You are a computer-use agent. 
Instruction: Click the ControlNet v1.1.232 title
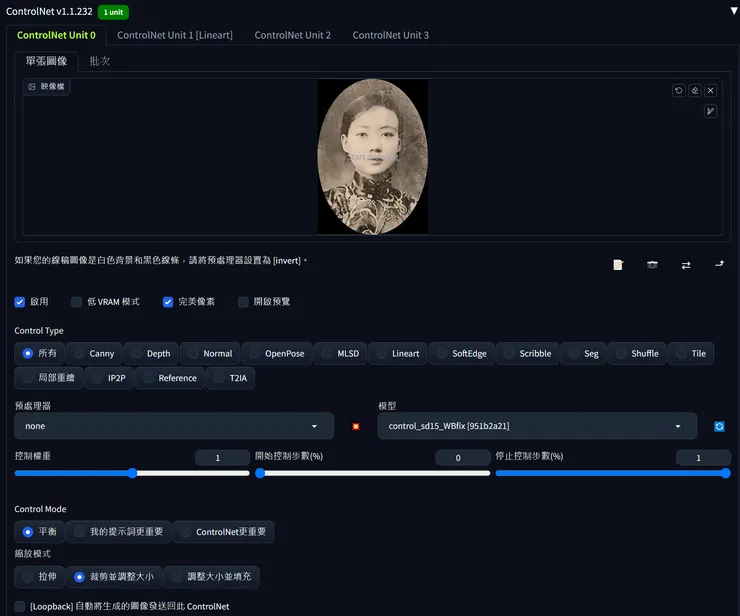49,11
